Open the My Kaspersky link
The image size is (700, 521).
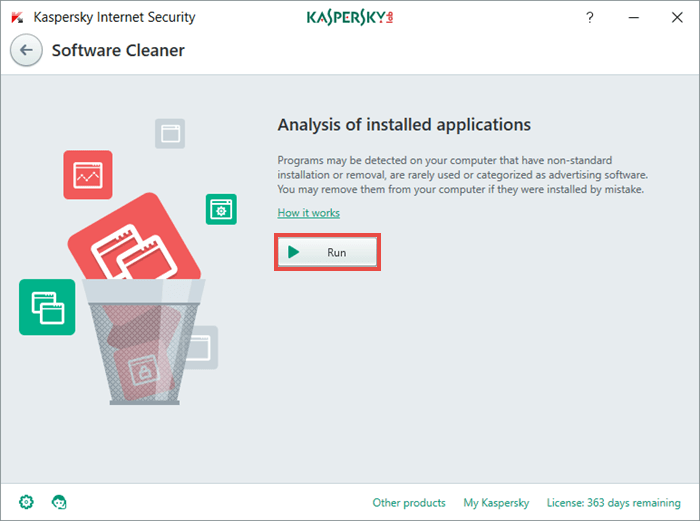(x=496, y=503)
